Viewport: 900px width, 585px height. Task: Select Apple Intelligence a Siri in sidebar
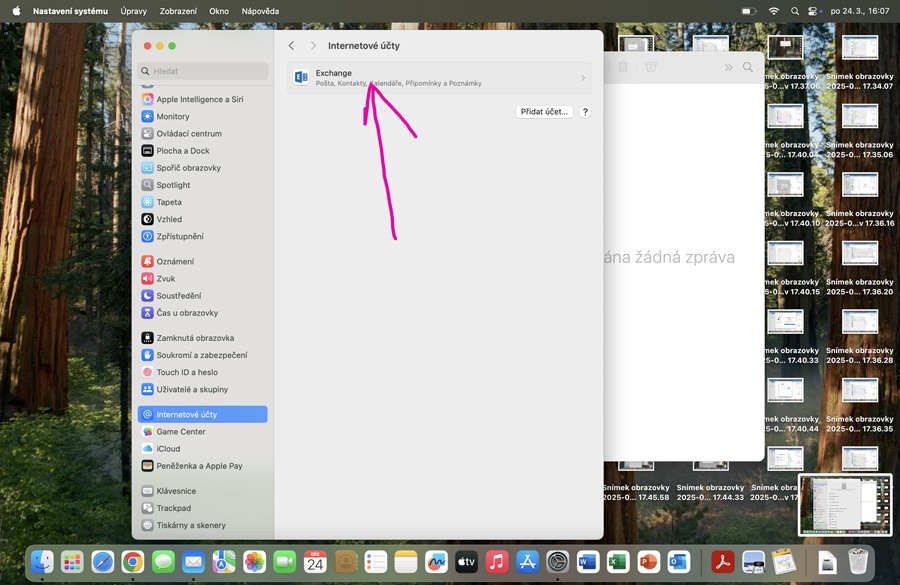click(x=200, y=99)
